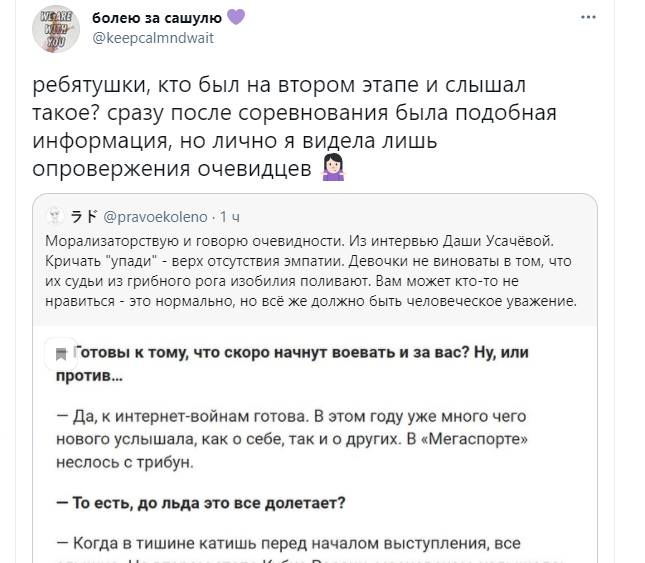Open the @keepcalmndwait handle link

click(153, 38)
